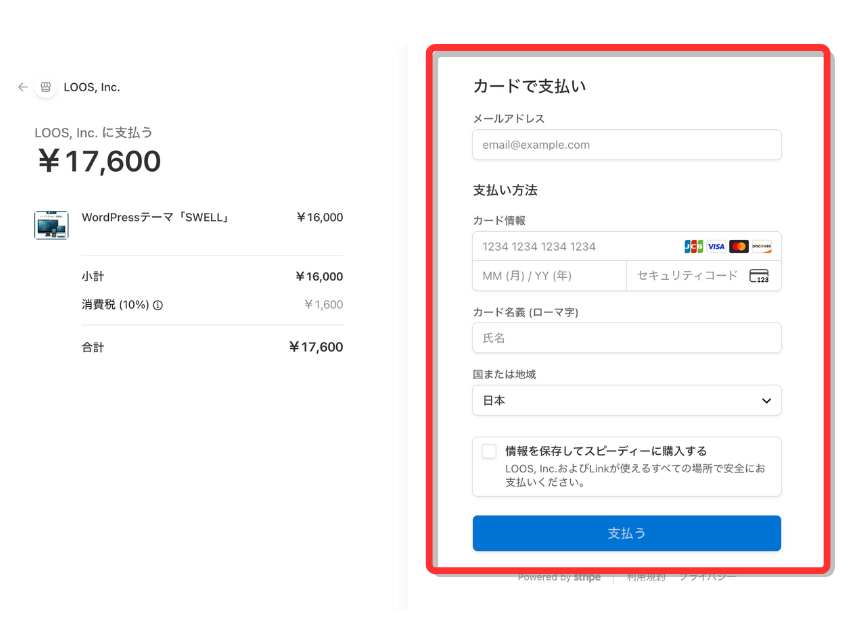Click the 支払い方法 section heading

(x=505, y=190)
